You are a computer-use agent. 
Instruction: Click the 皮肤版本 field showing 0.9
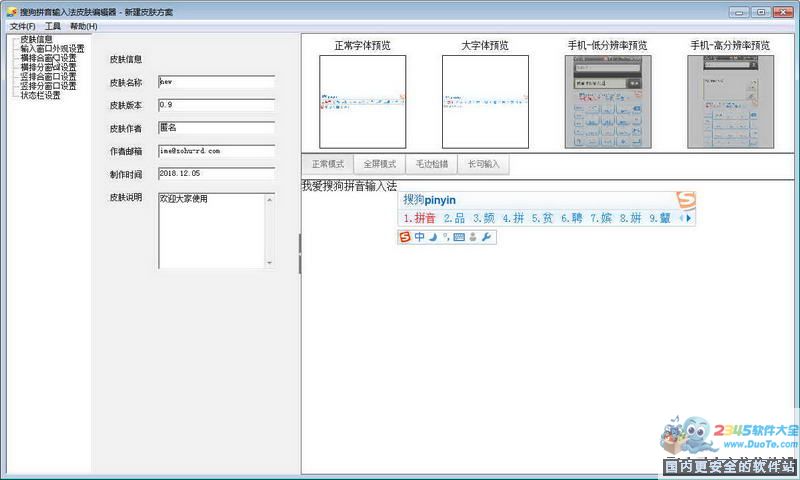(216, 105)
